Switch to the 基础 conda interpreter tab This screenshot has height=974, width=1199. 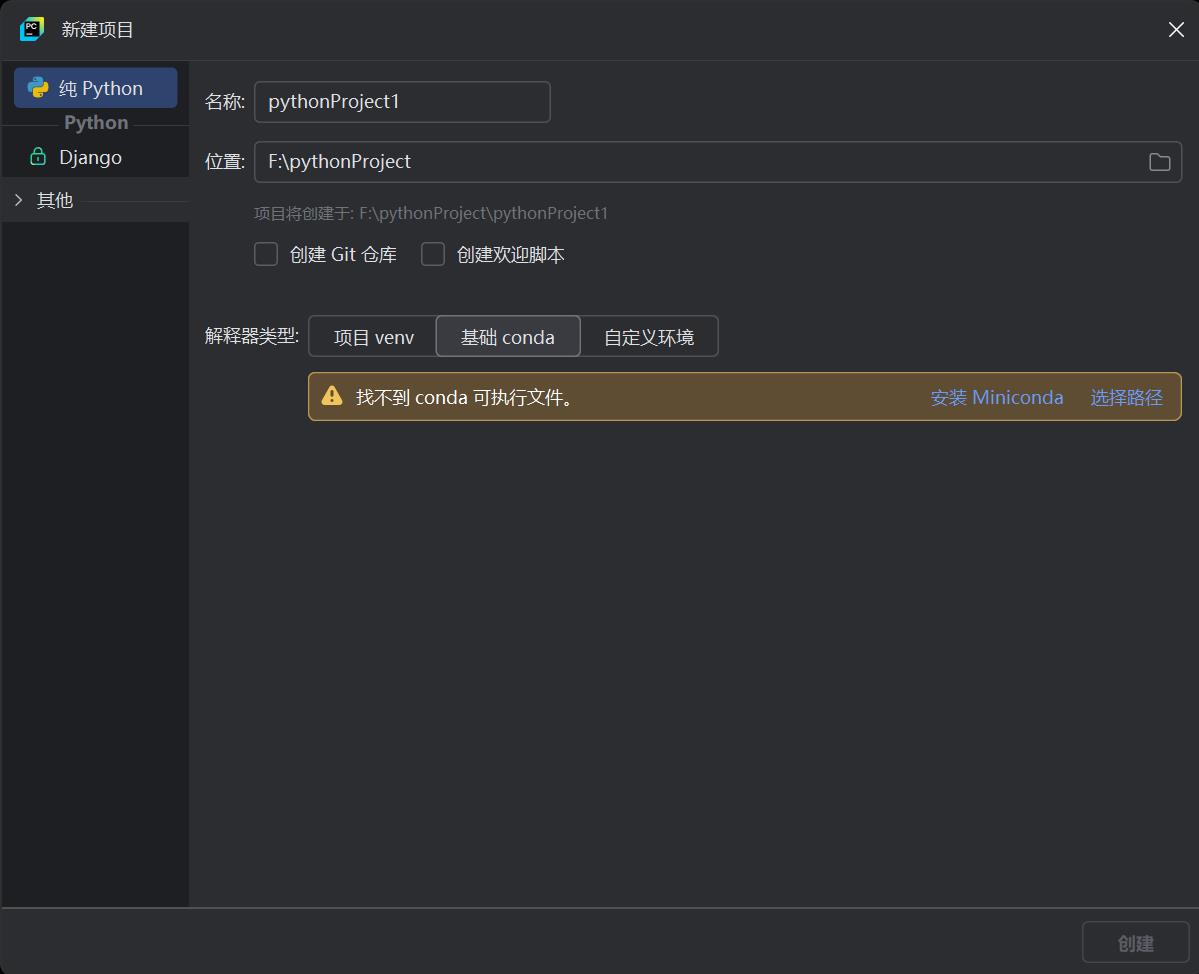click(x=508, y=336)
